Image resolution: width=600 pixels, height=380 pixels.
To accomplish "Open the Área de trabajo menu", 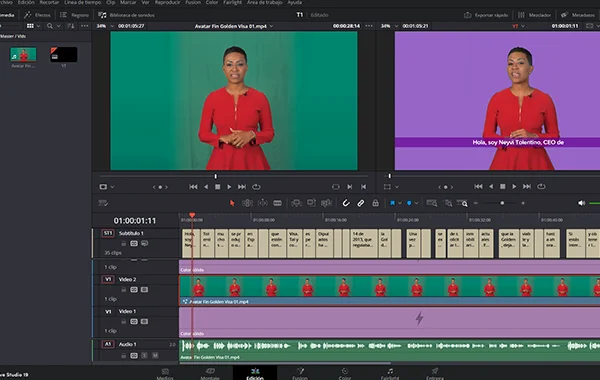I will (264, 2).
